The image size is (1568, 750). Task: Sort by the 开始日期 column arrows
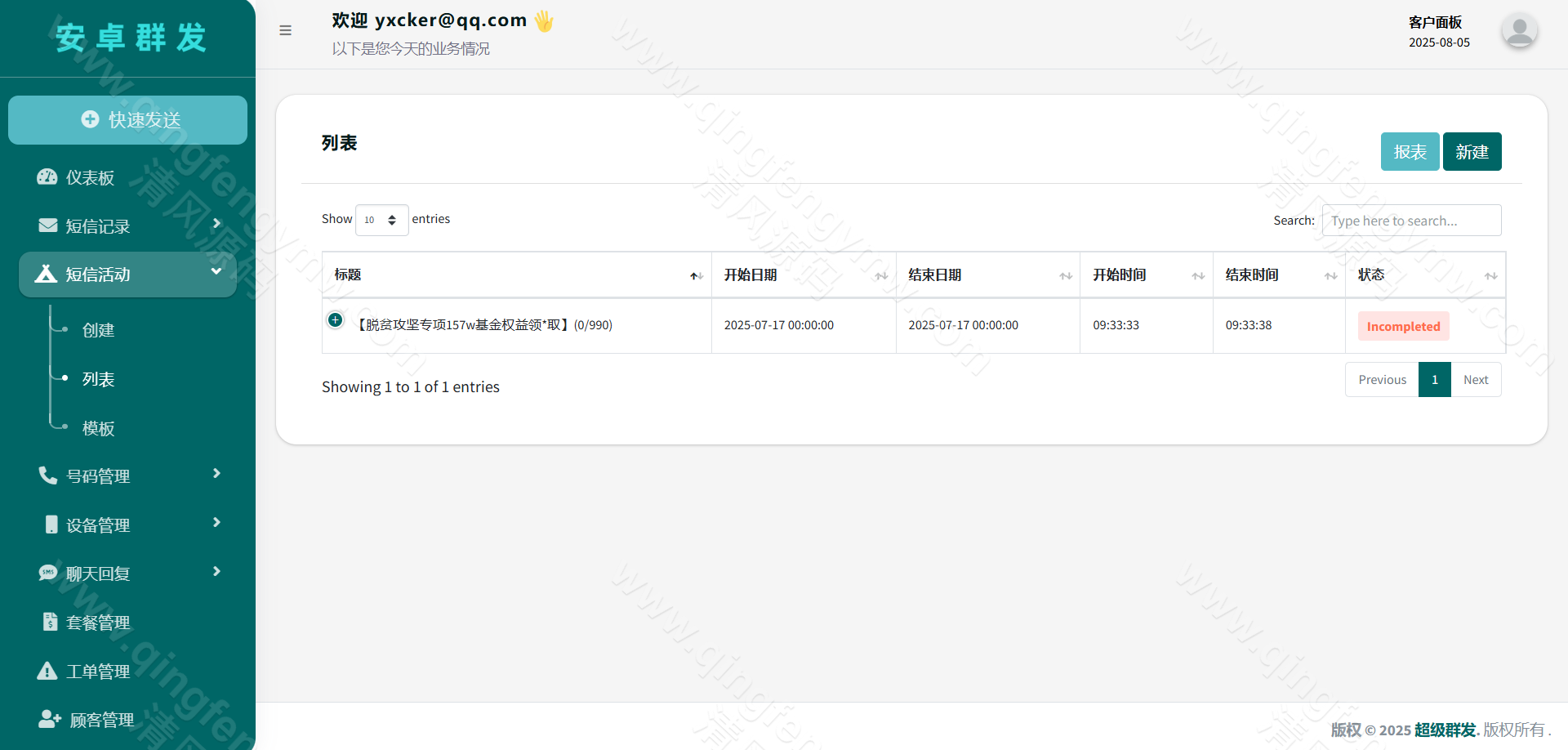click(x=881, y=276)
